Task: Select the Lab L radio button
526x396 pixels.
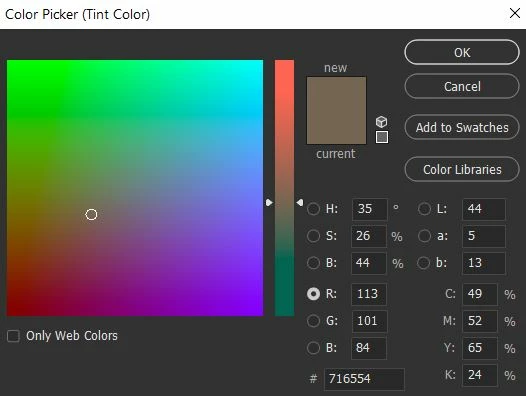Action: click(x=424, y=209)
